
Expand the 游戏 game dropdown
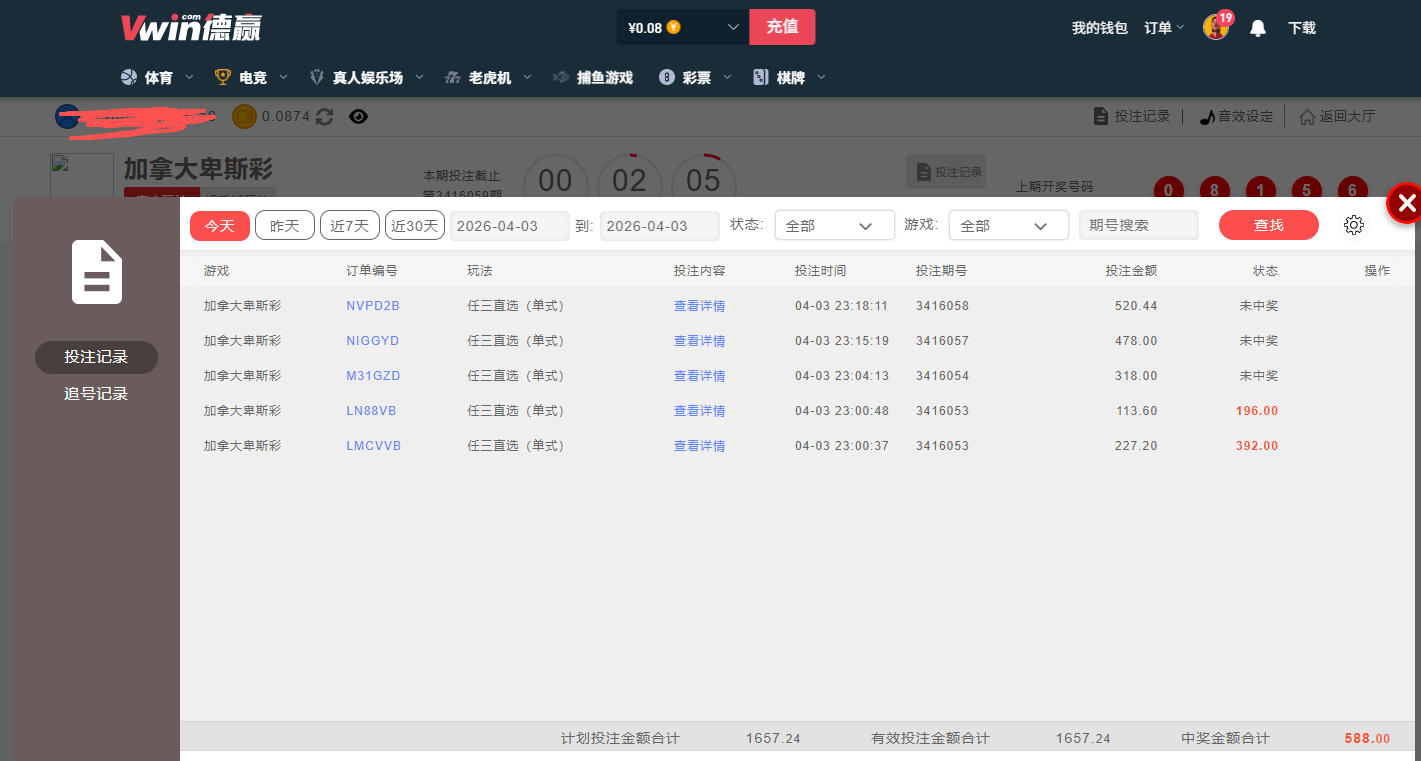[1008, 226]
